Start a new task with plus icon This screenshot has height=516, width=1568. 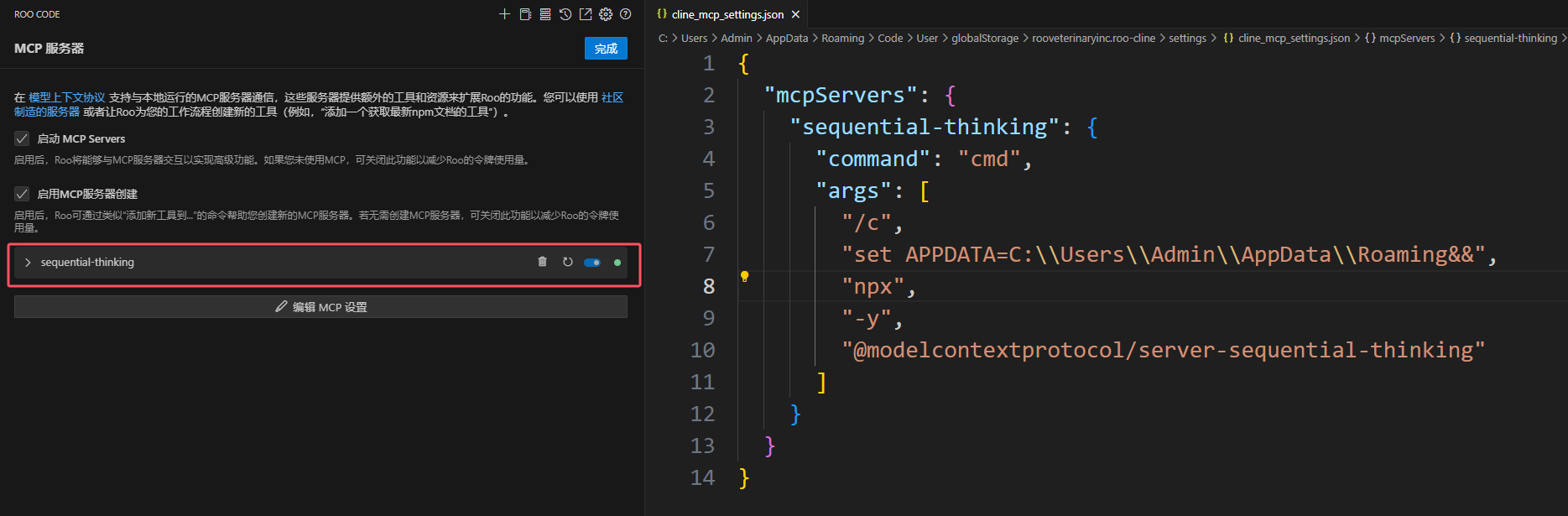click(x=504, y=14)
